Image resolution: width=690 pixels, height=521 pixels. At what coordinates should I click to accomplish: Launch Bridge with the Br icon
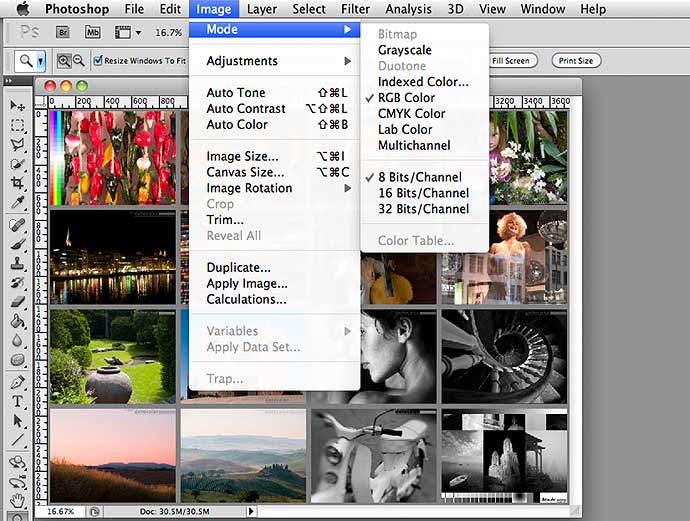tap(65, 33)
